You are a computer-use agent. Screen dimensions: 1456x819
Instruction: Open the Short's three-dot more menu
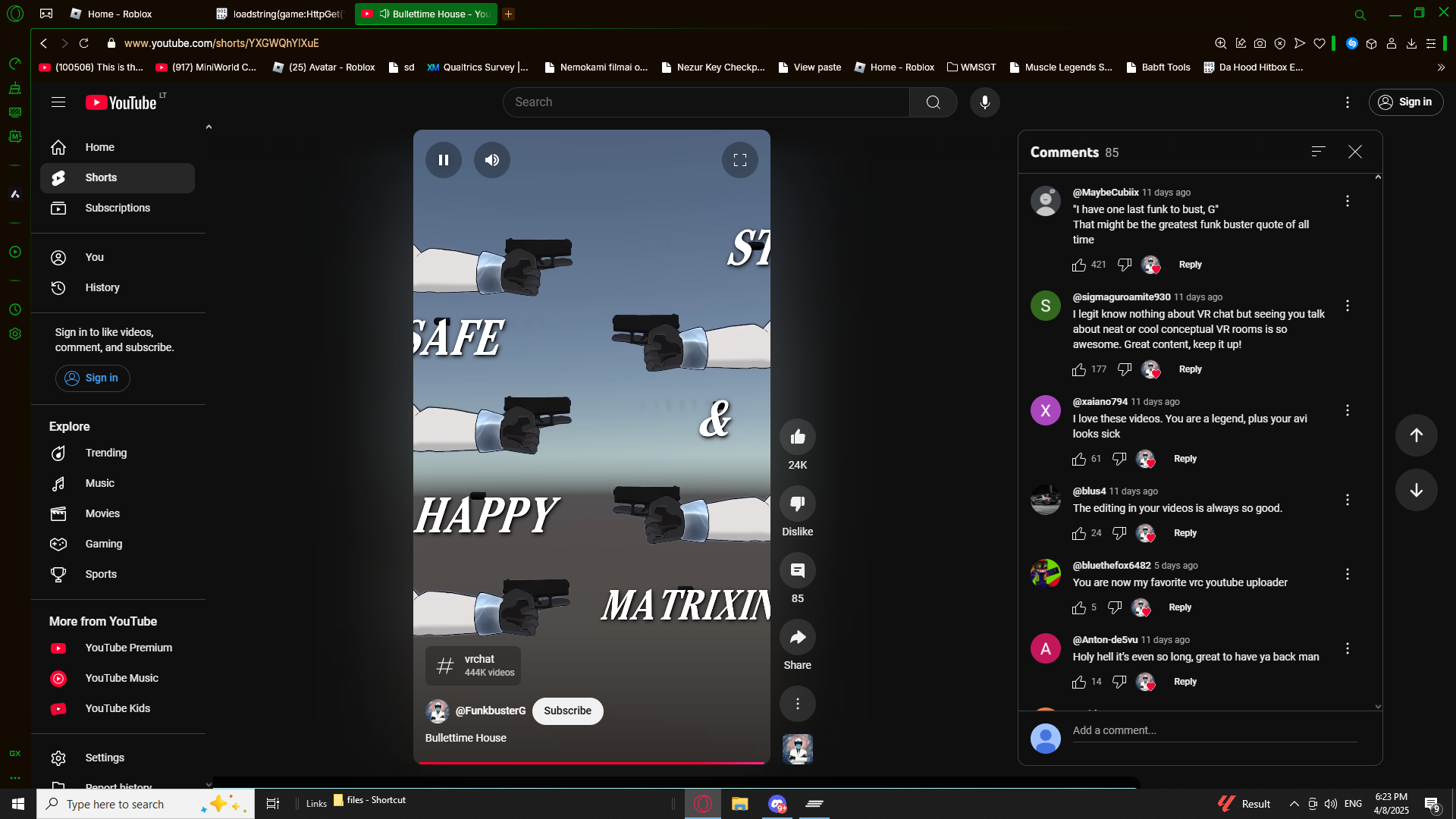[797, 704]
